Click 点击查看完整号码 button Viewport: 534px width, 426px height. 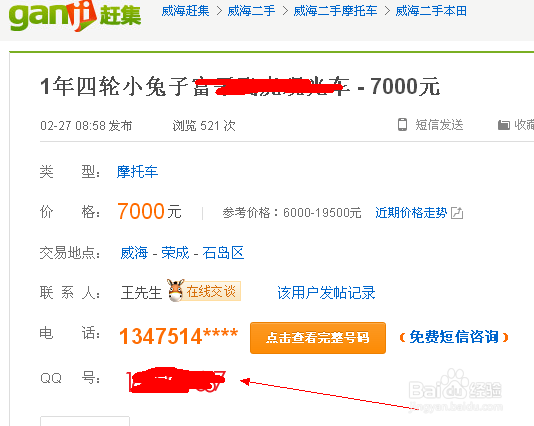tap(318, 338)
